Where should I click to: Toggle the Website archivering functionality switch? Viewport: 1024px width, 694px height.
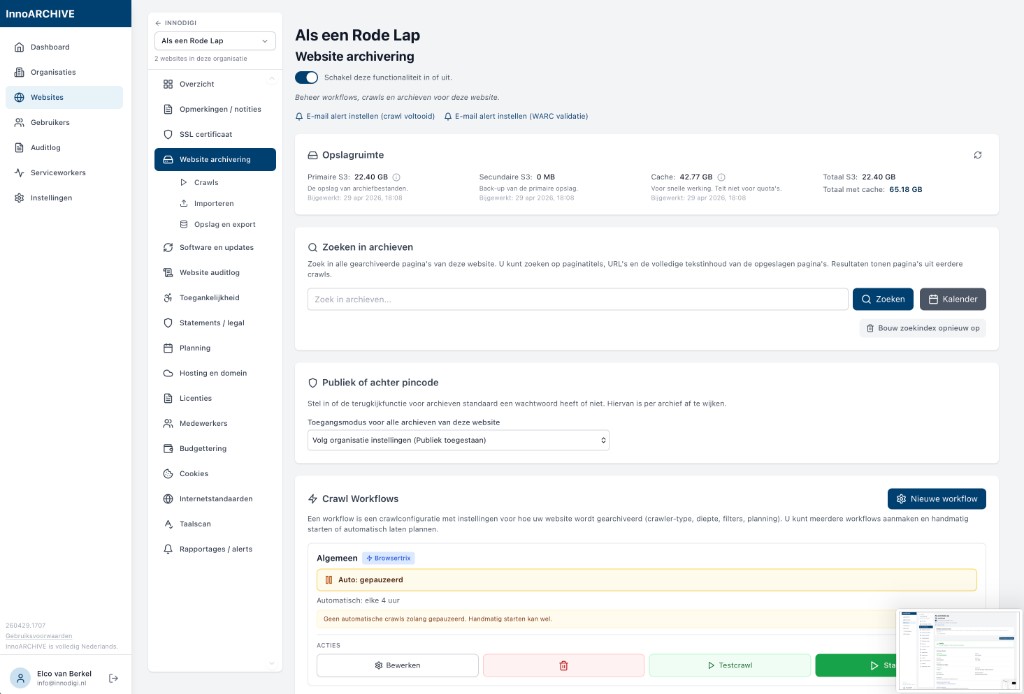click(x=307, y=77)
